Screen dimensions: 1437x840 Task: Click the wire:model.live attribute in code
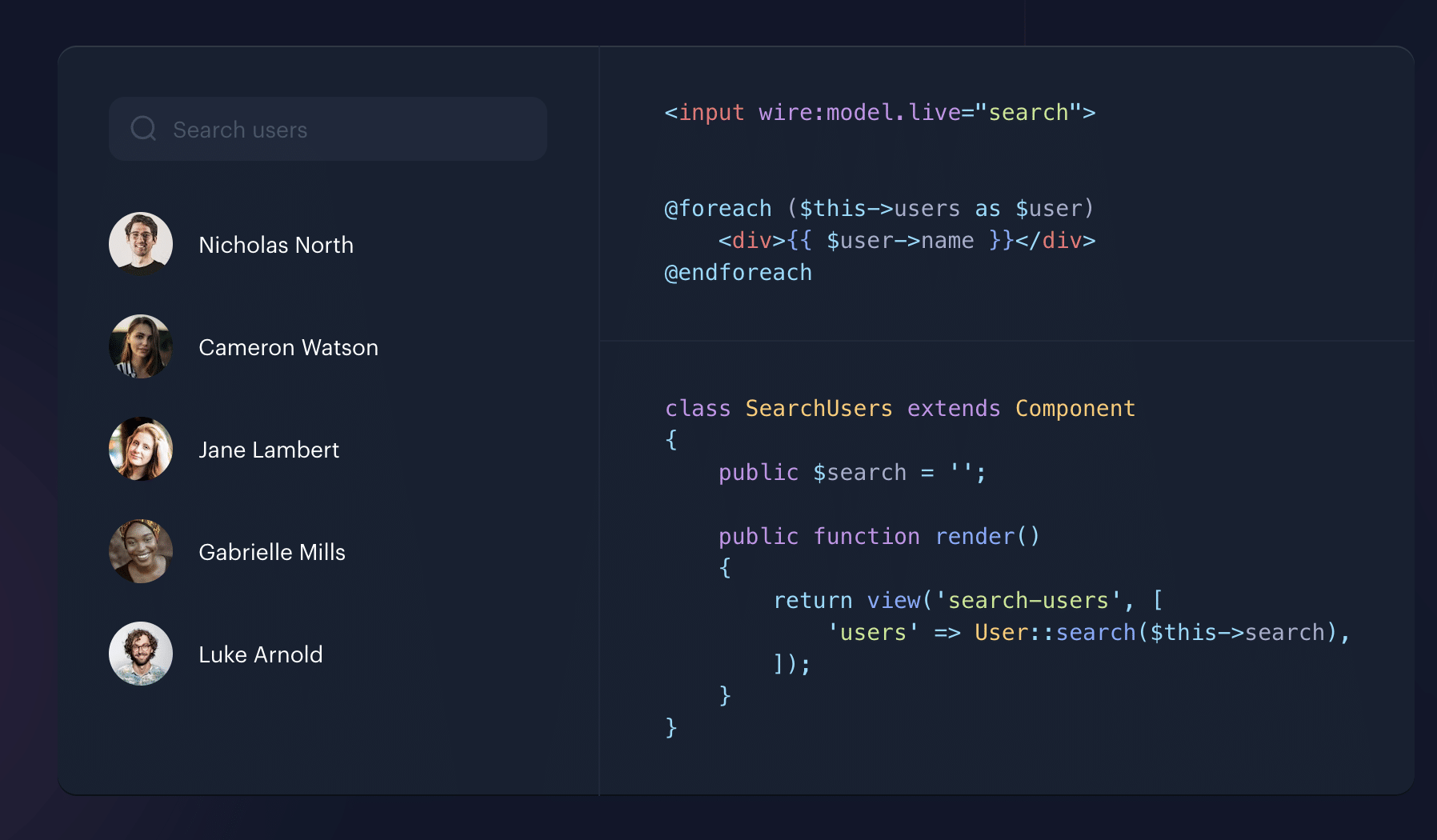(859, 113)
